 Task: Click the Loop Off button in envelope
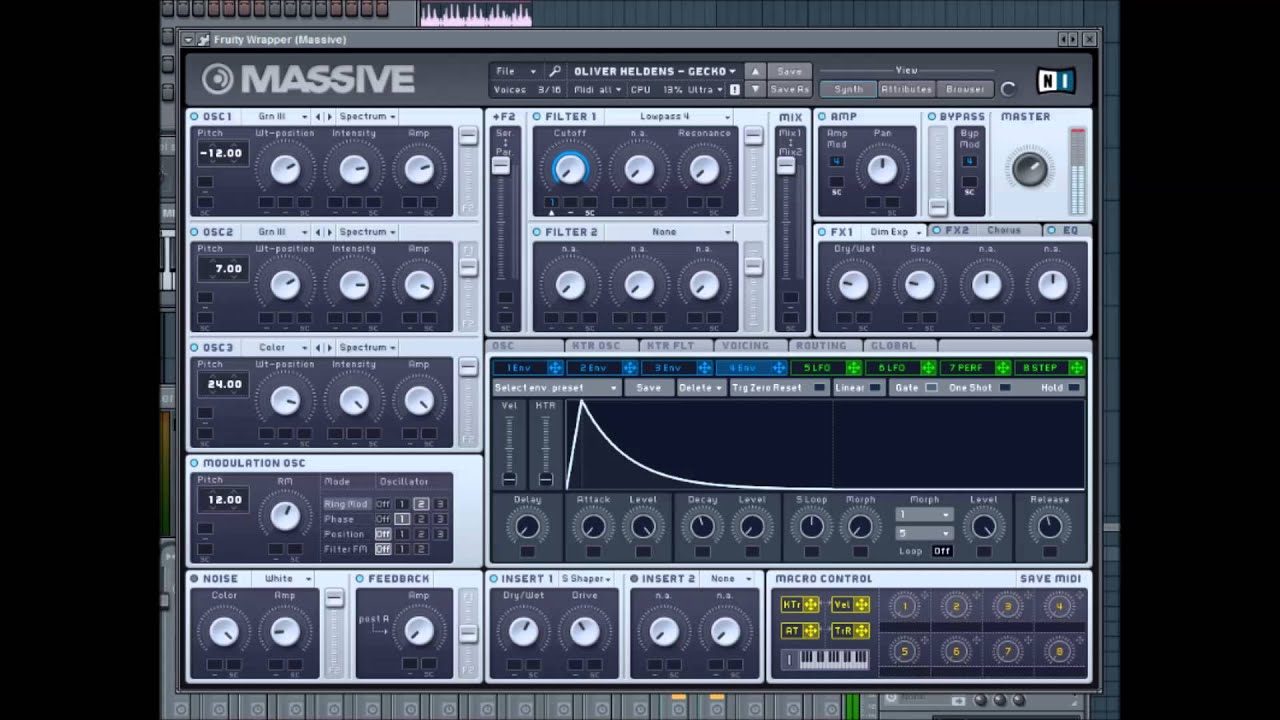pyautogui.click(x=941, y=551)
